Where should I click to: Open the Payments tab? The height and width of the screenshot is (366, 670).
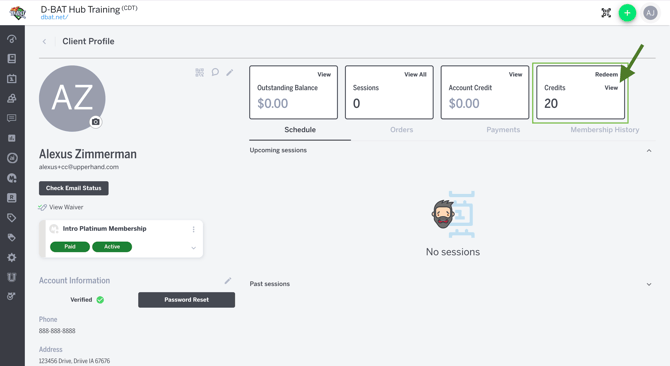pyautogui.click(x=503, y=130)
